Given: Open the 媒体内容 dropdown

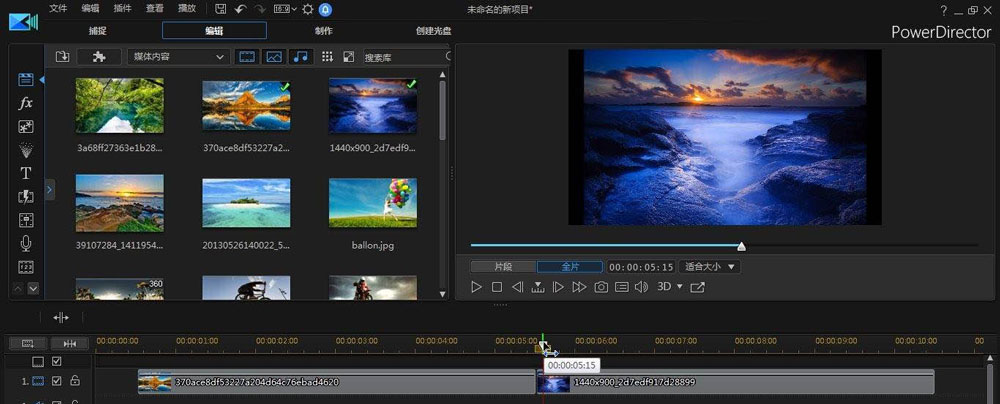Looking at the screenshot, I should pos(179,57).
